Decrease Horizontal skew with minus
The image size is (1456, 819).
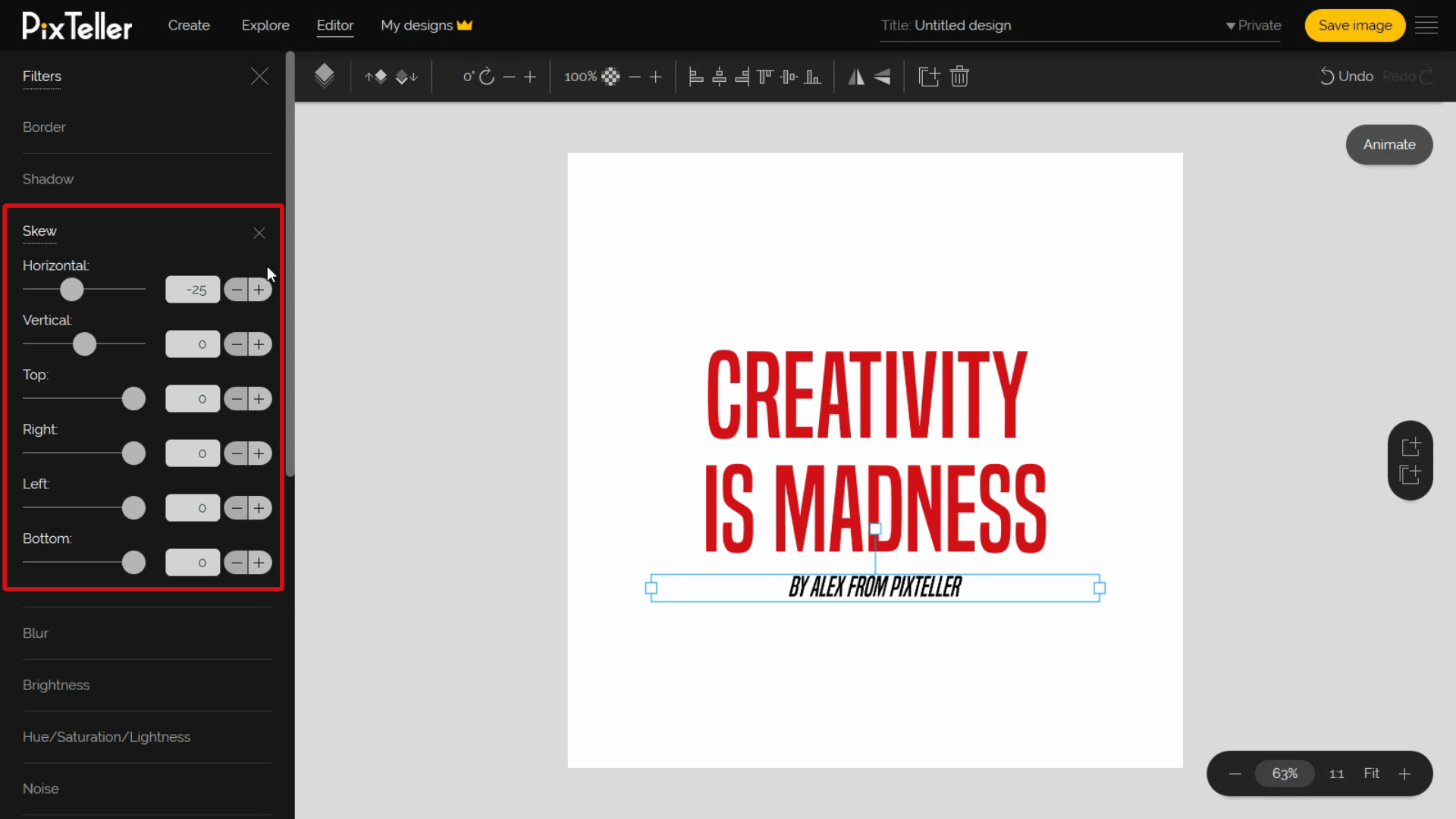click(x=237, y=290)
